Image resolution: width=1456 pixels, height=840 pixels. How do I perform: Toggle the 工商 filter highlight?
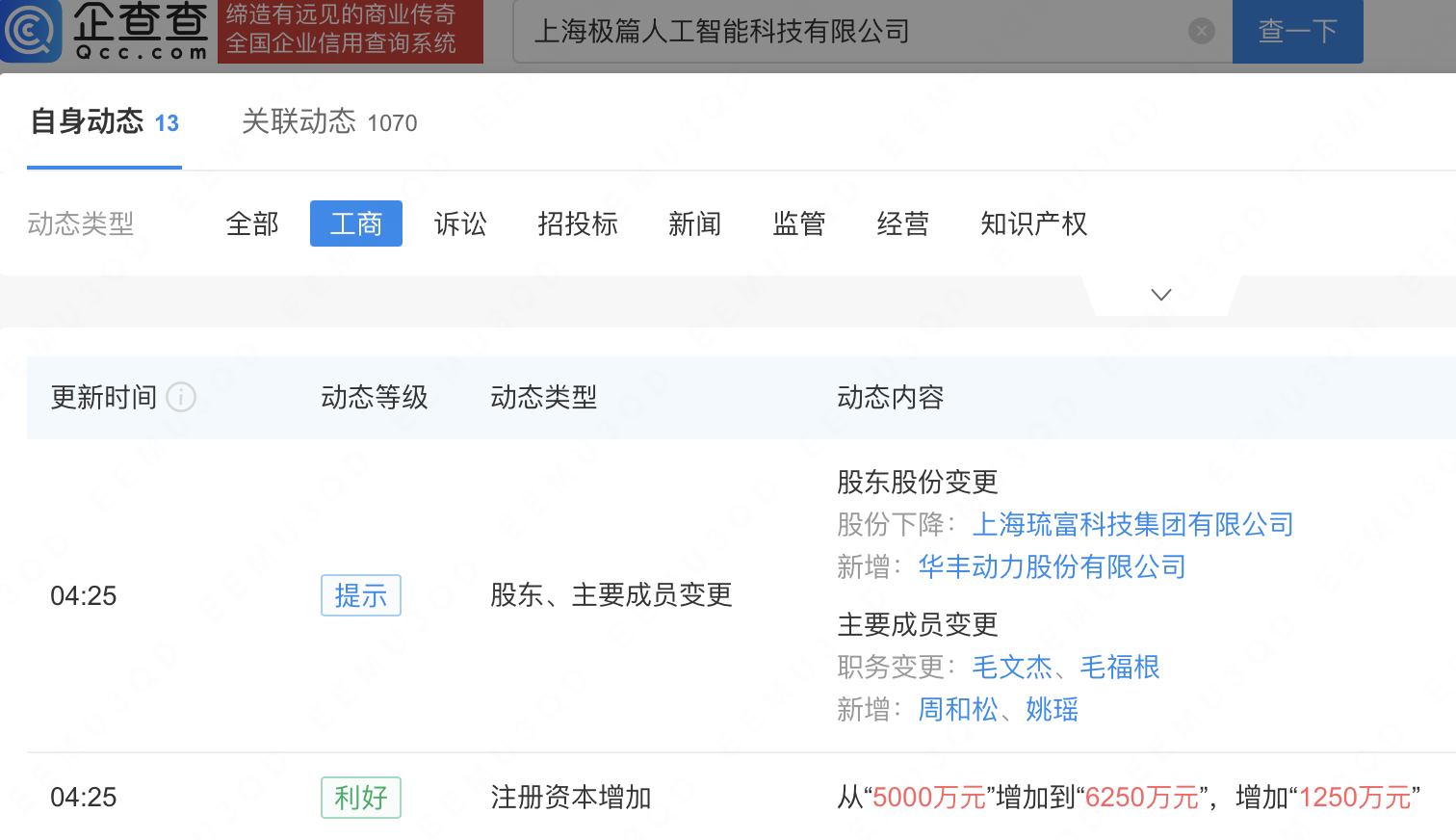pos(356,223)
